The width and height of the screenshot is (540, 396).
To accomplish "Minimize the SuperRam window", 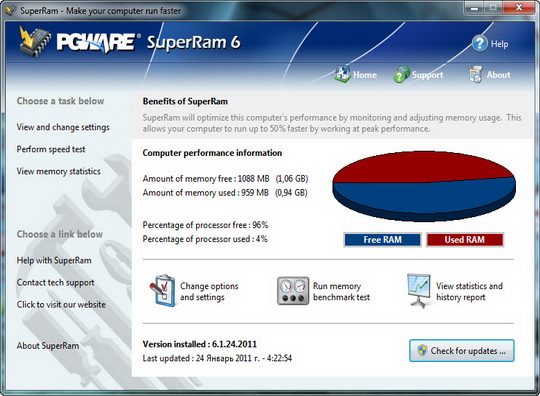I will [x=475, y=8].
